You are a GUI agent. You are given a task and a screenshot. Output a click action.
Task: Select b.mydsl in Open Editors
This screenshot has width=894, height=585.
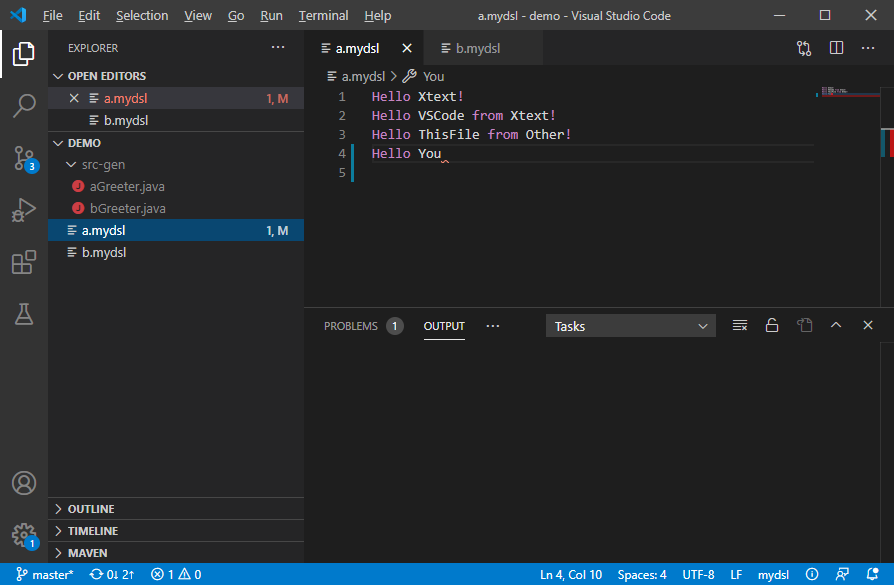tap(176, 120)
